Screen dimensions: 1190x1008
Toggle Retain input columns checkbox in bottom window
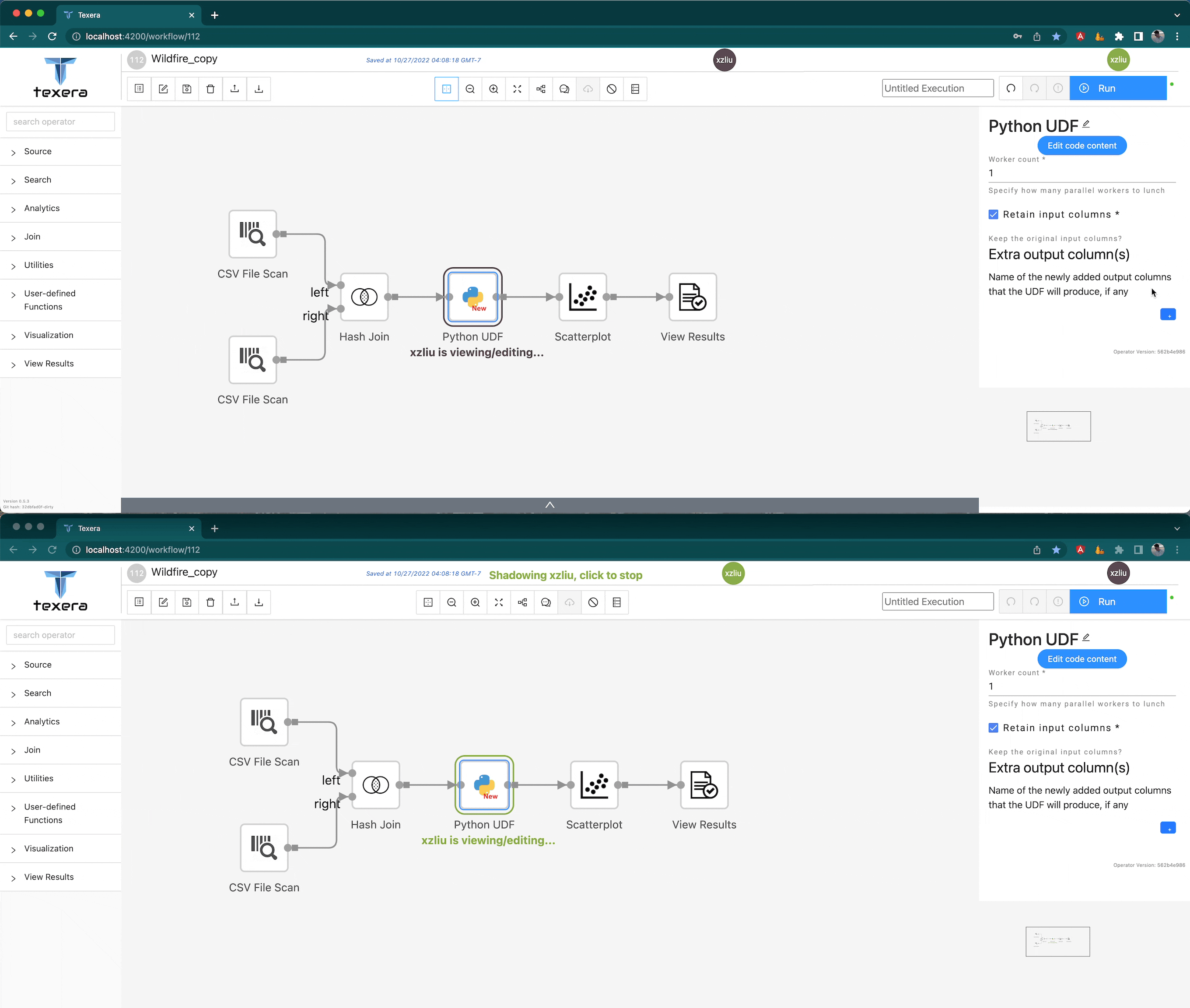pos(994,728)
